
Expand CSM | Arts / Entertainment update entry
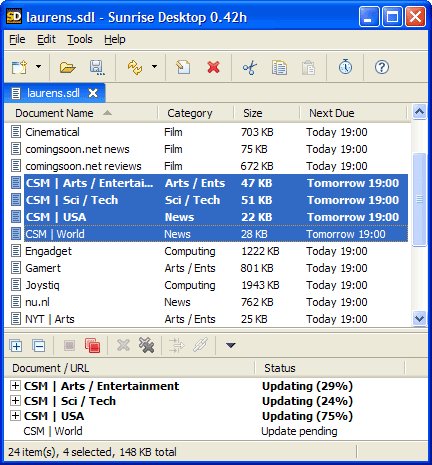(15, 386)
